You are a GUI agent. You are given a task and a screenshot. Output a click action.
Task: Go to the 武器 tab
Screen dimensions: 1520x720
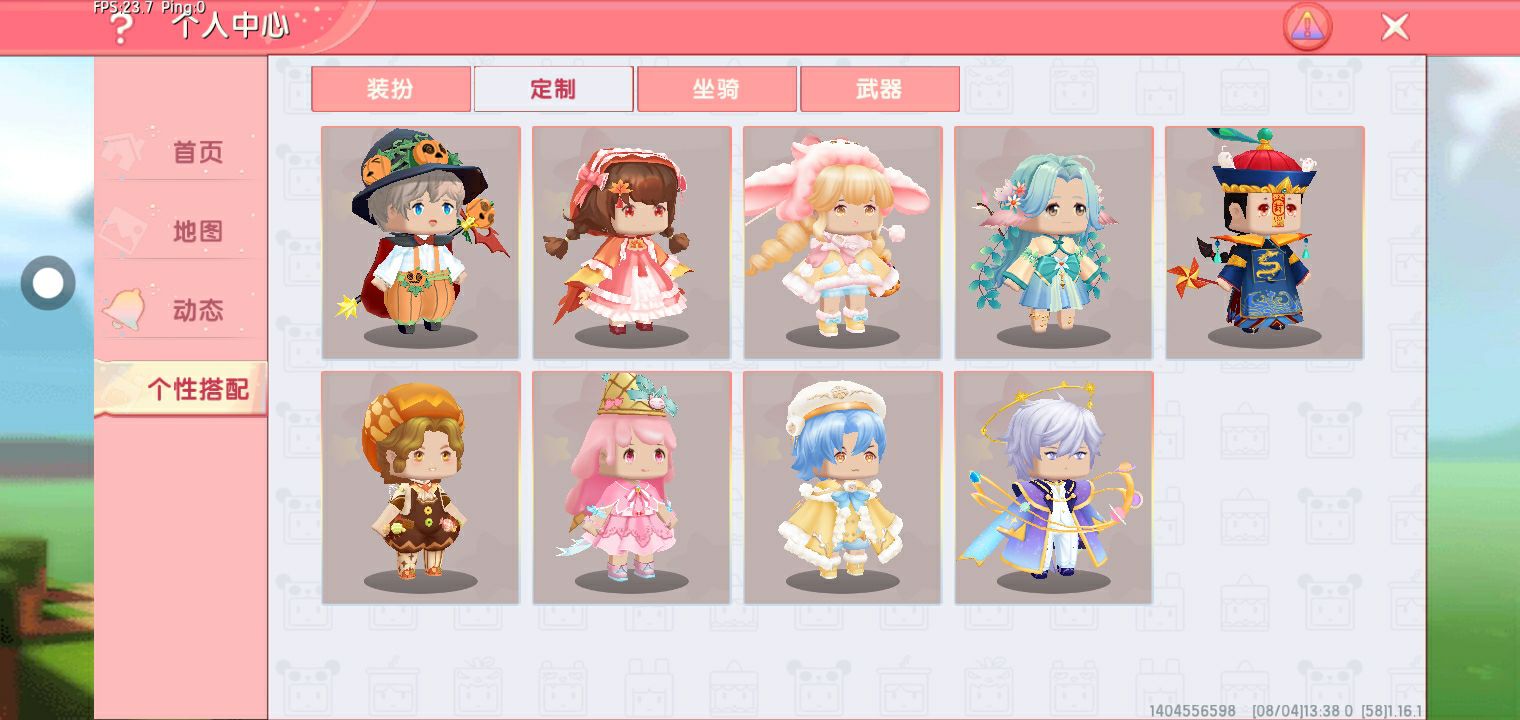pyautogui.click(x=879, y=89)
